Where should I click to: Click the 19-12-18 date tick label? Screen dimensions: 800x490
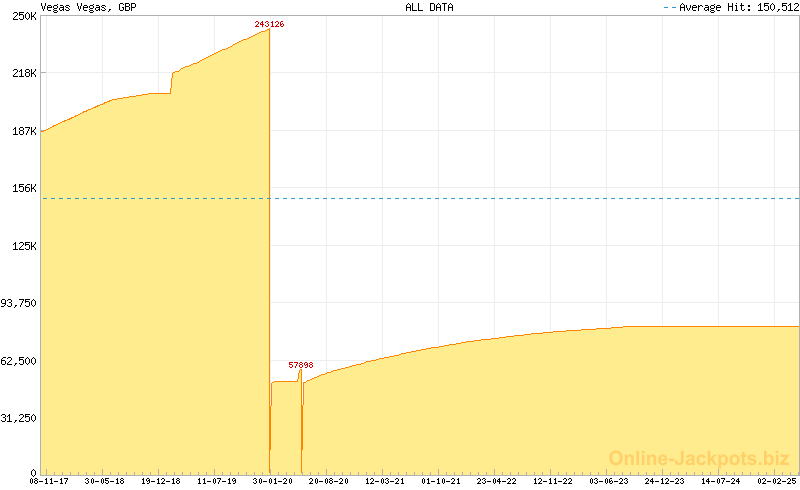pos(161,482)
